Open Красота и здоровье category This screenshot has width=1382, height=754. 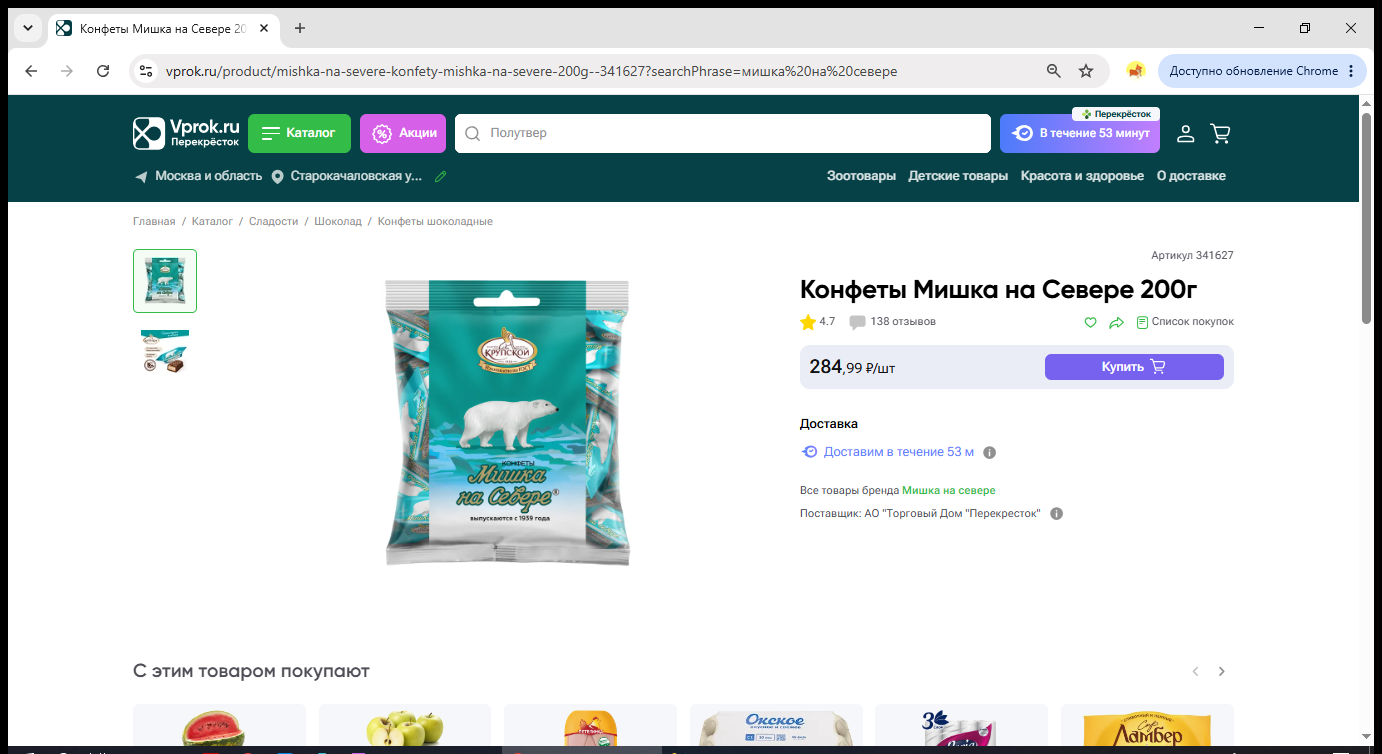1082,176
